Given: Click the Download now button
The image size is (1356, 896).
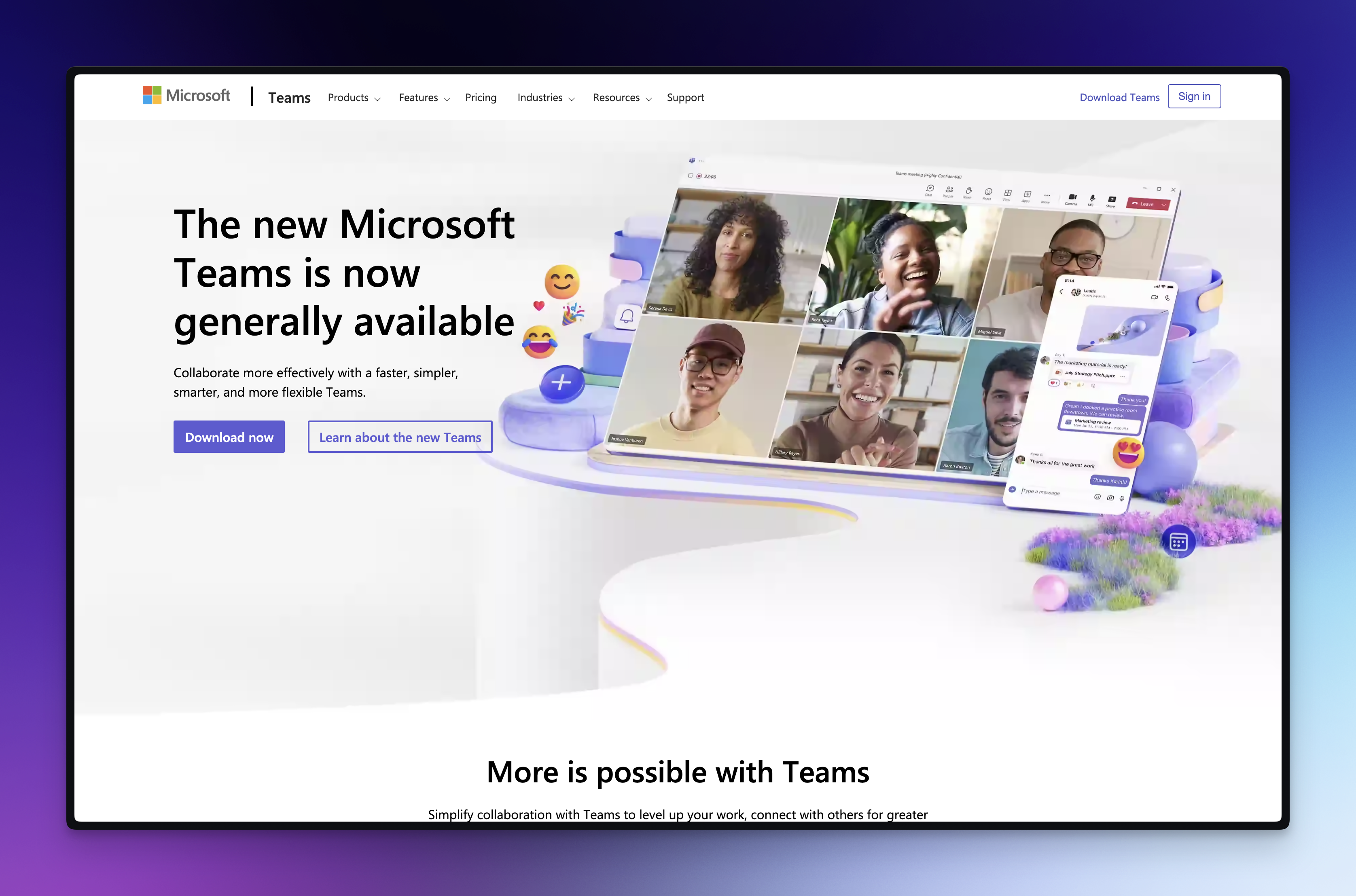Looking at the screenshot, I should [229, 437].
